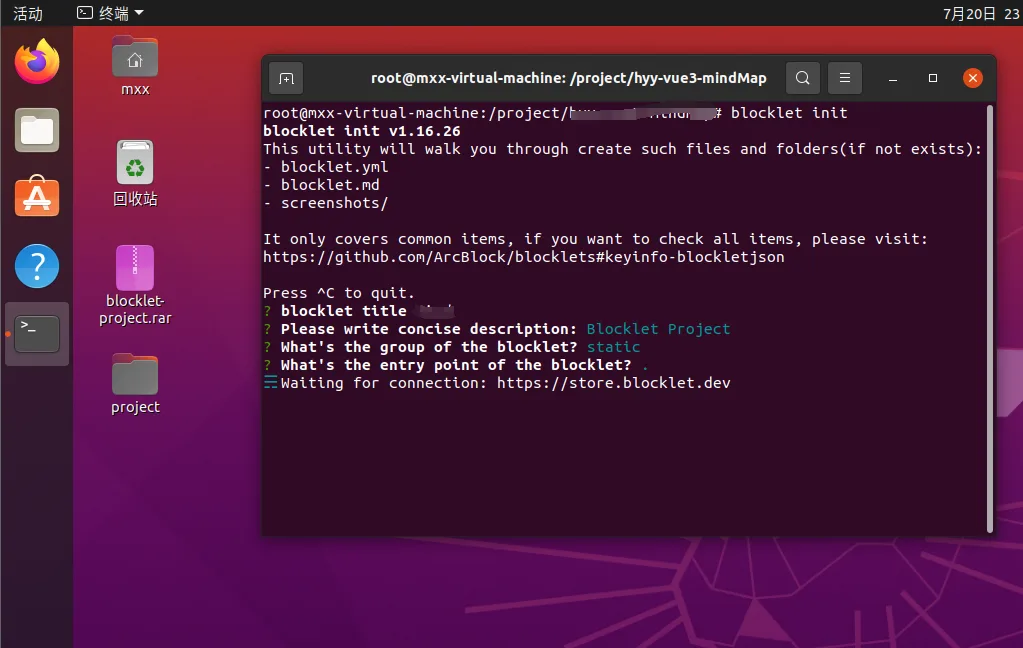Click the '- blocklet.yml' line

(326, 167)
